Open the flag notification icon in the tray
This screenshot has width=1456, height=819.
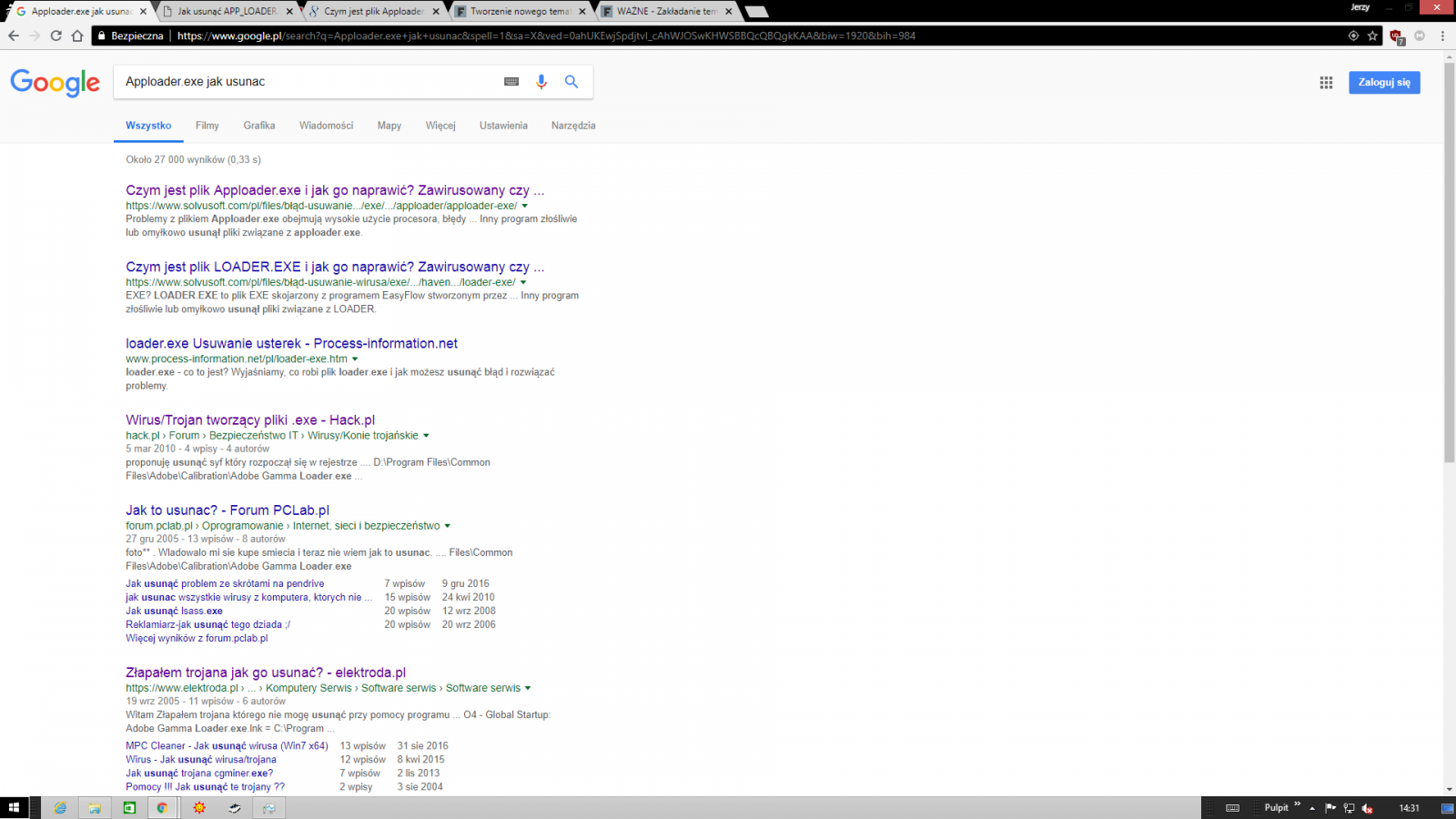(x=1330, y=808)
